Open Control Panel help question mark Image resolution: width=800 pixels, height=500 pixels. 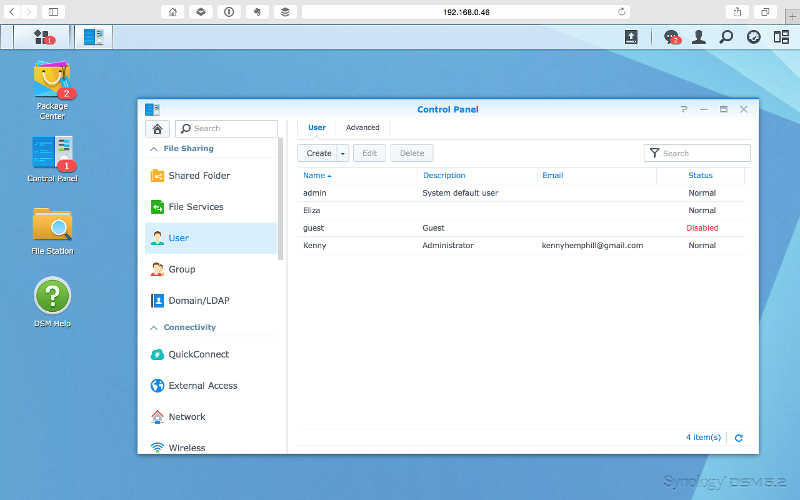(684, 109)
